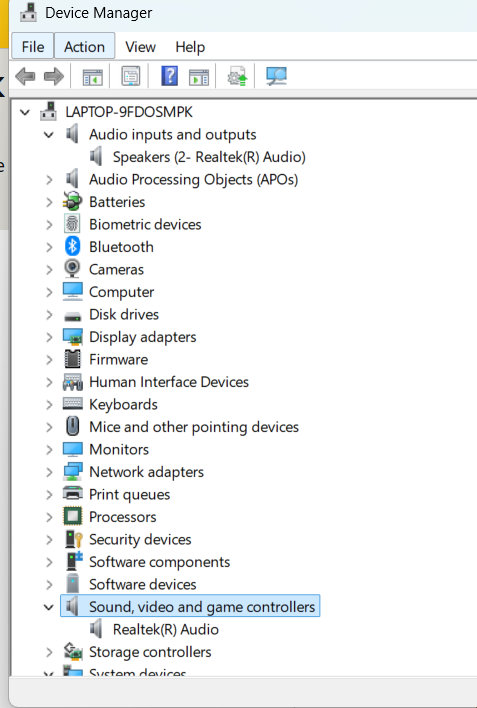Open the Properties toolbar icon
The image size is (477, 708).
[131, 76]
